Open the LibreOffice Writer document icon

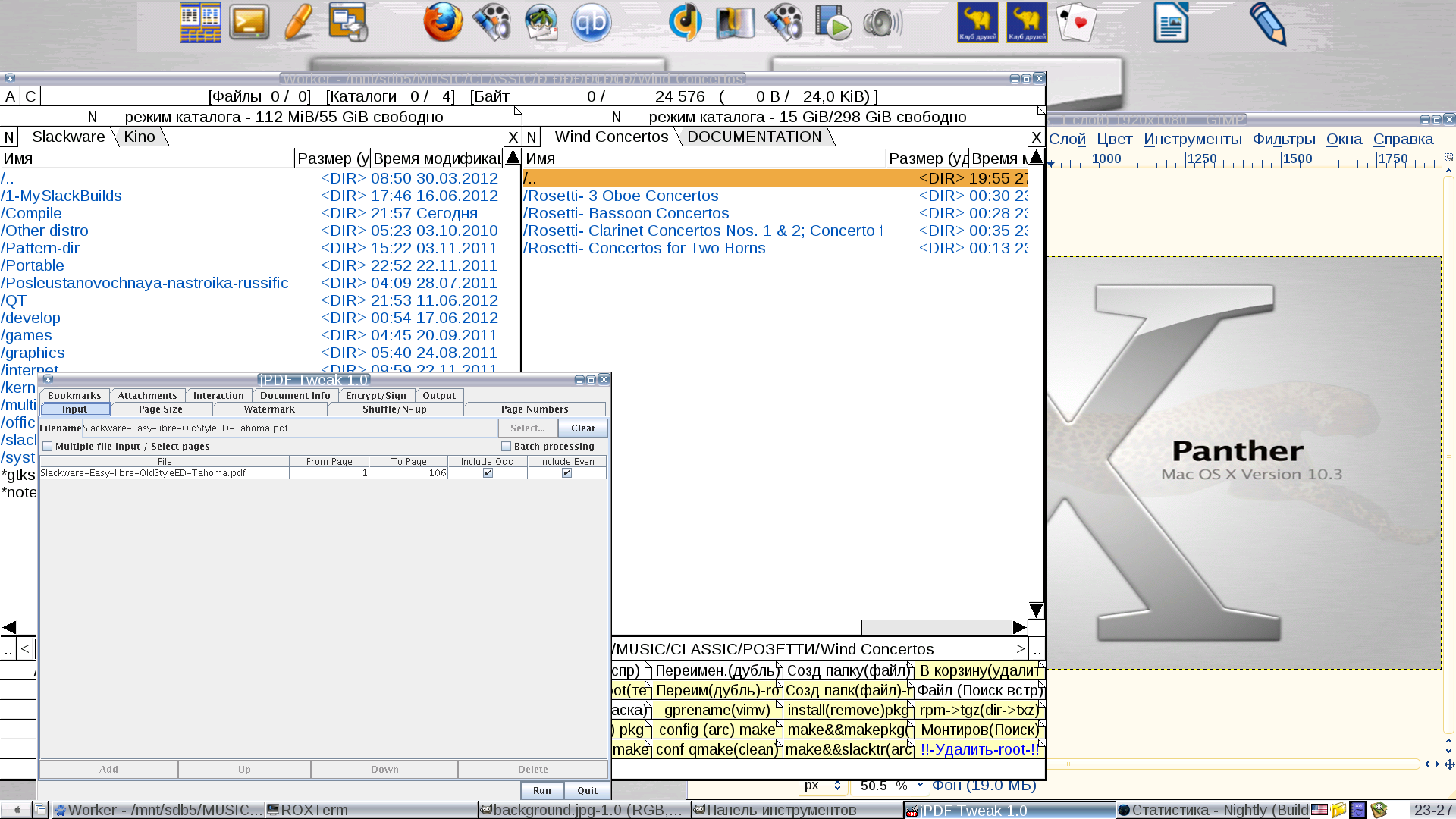tap(1171, 22)
